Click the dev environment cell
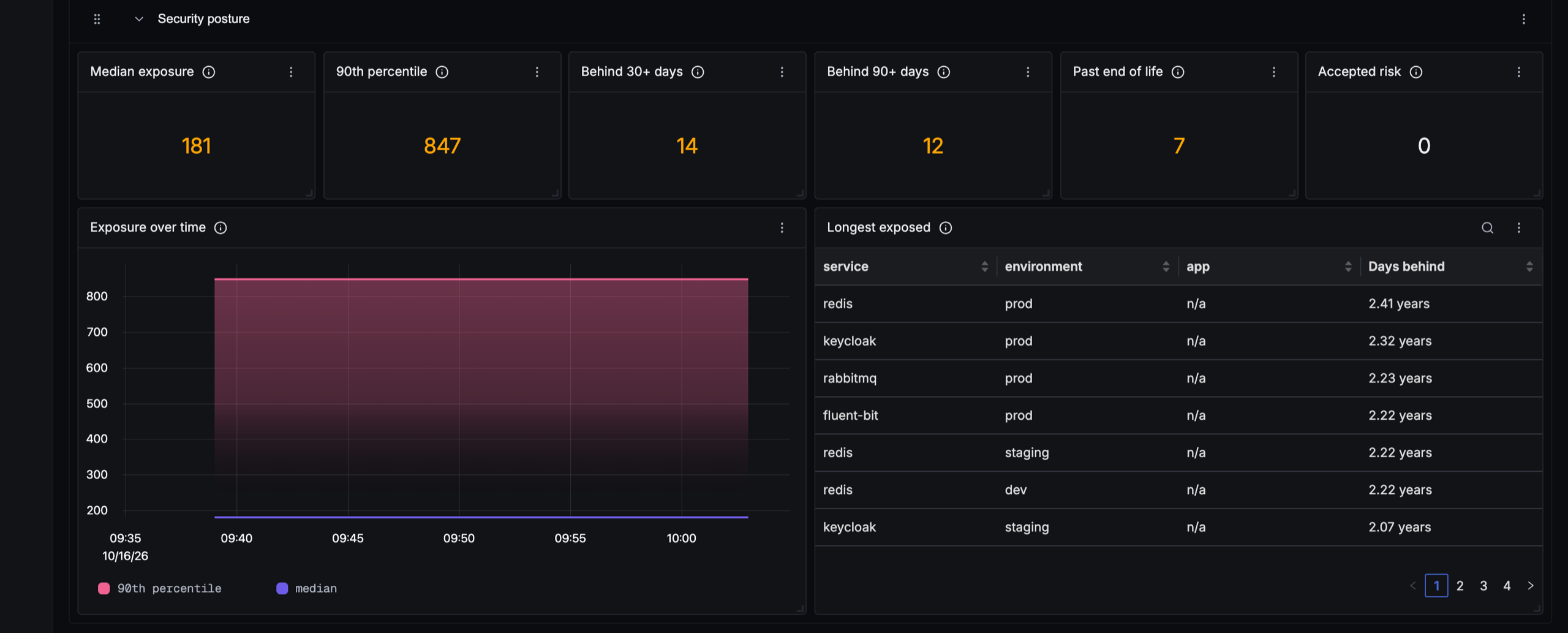 click(x=1016, y=490)
